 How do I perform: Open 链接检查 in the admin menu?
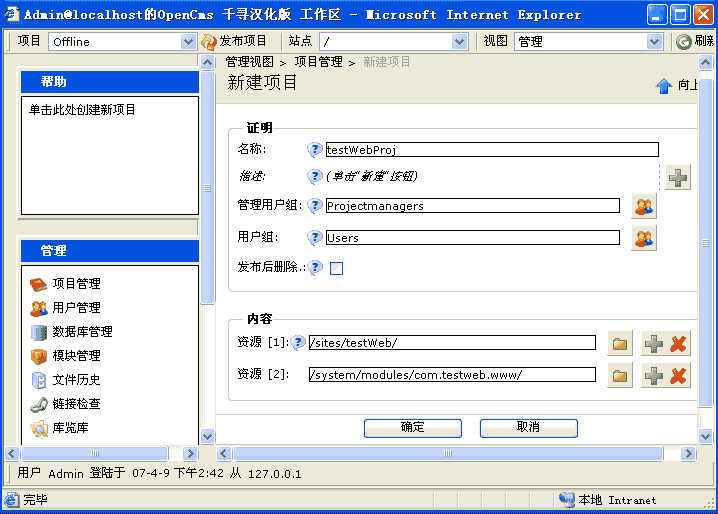[x=76, y=404]
